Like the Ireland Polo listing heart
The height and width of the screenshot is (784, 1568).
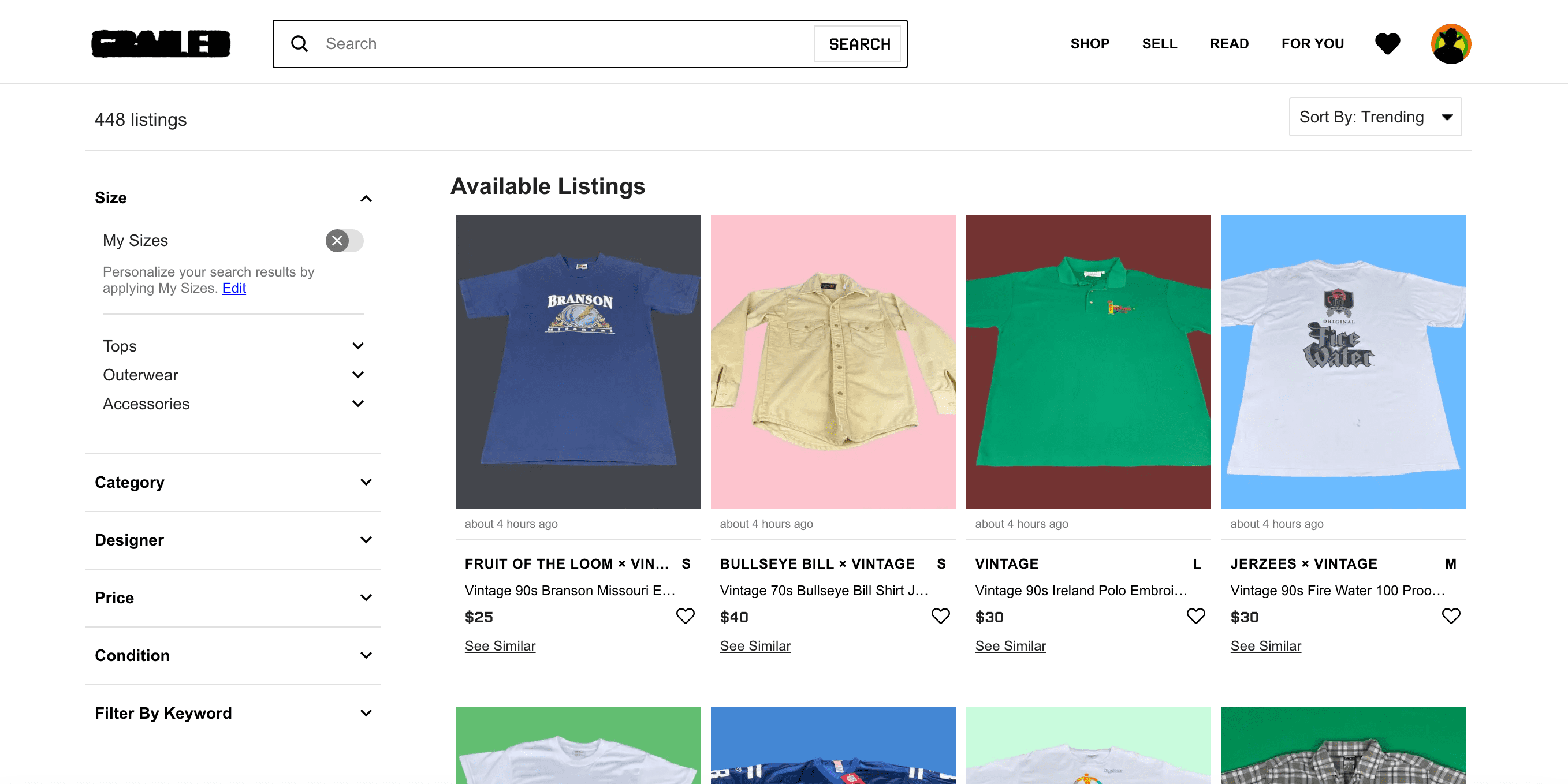pyautogui.click(x=1195, y=616)
